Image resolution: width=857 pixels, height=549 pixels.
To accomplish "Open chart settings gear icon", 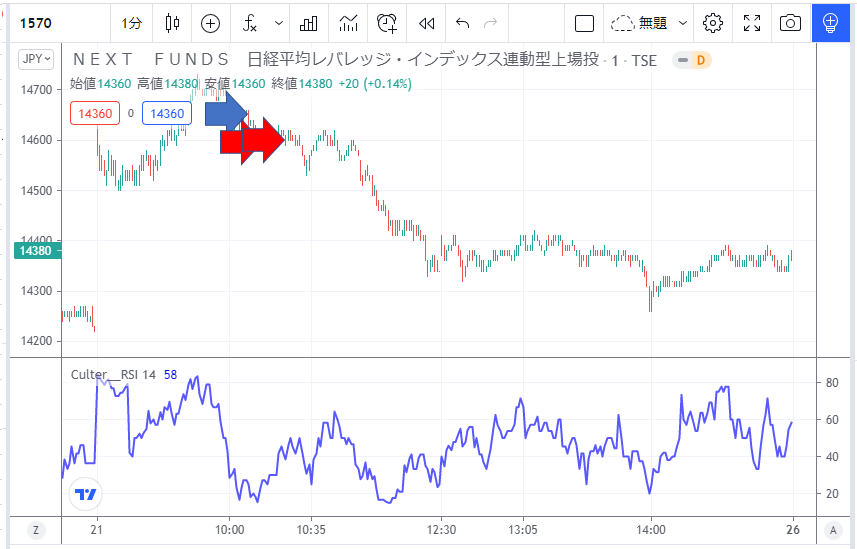I will point(713,23).
